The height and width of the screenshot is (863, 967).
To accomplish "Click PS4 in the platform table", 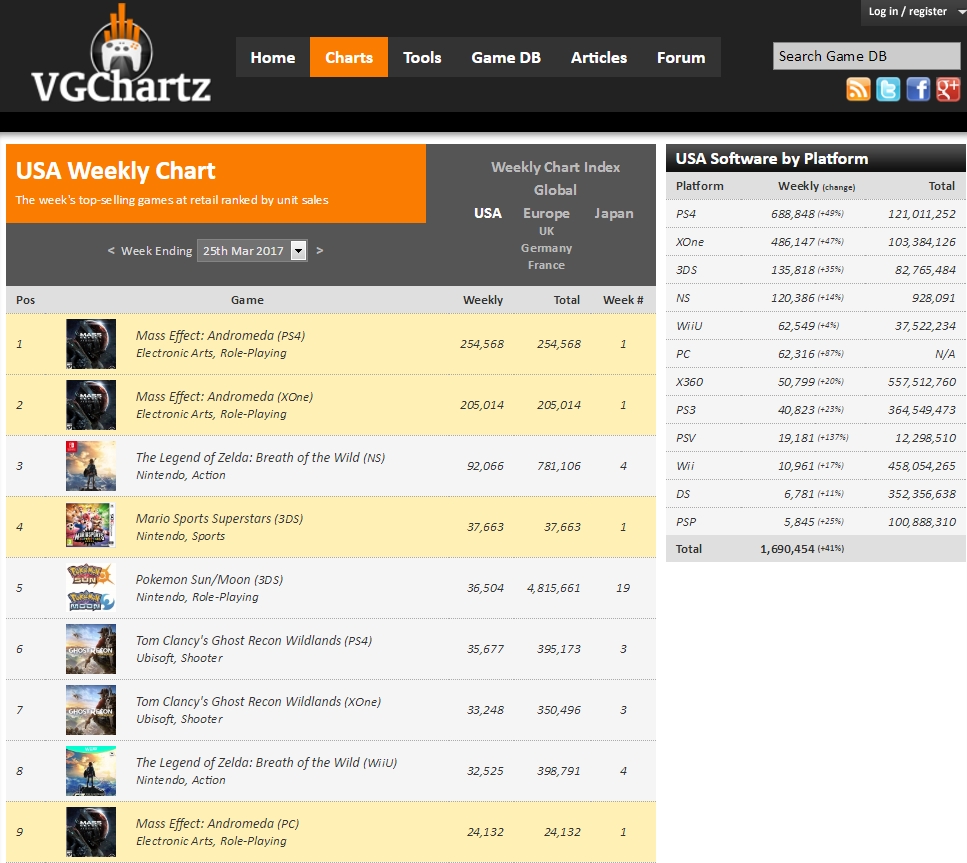I will pyautogui.click(x=686, y=214).
